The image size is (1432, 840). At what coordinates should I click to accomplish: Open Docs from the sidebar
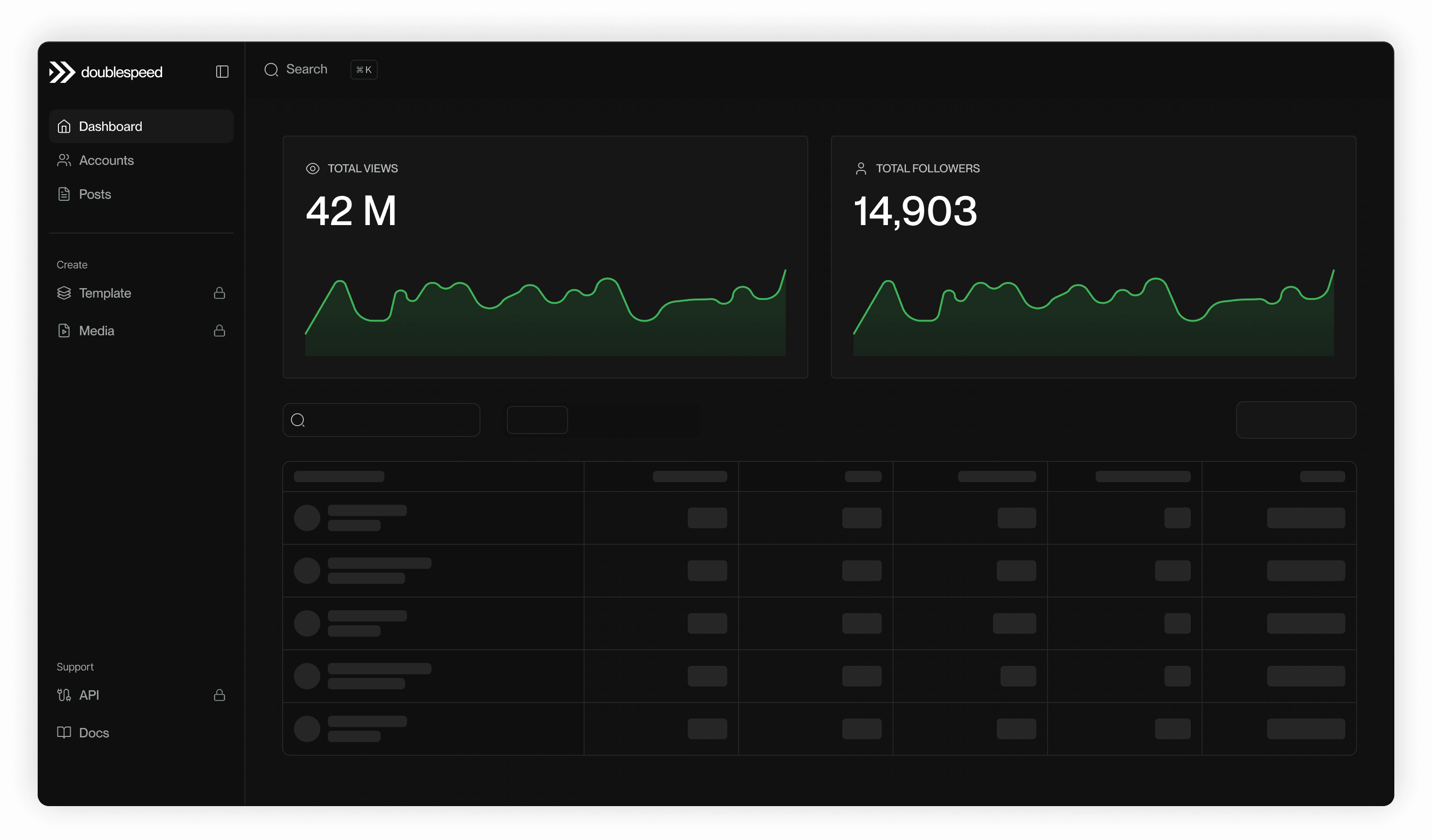[x=94, y=733]
